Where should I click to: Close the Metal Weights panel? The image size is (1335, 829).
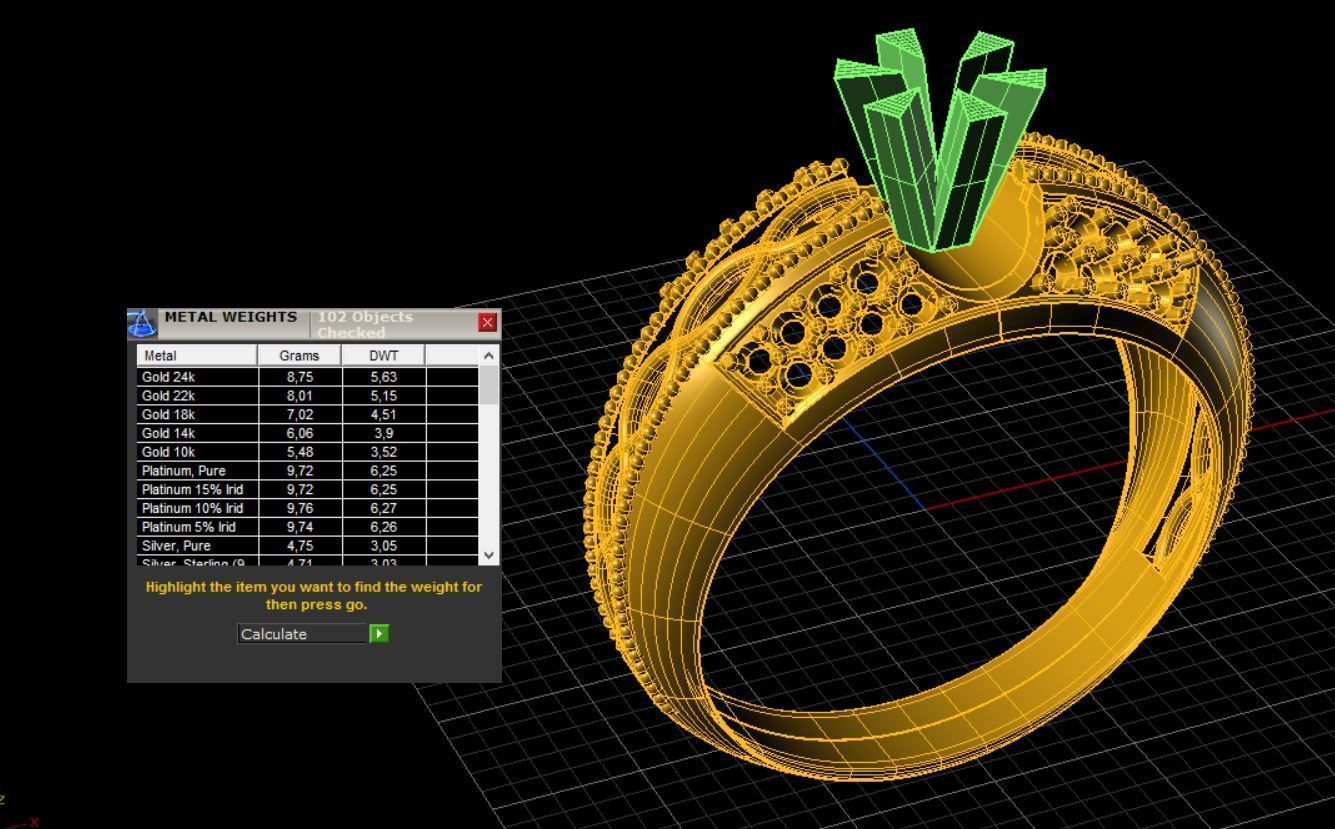[x=488, y=322]
